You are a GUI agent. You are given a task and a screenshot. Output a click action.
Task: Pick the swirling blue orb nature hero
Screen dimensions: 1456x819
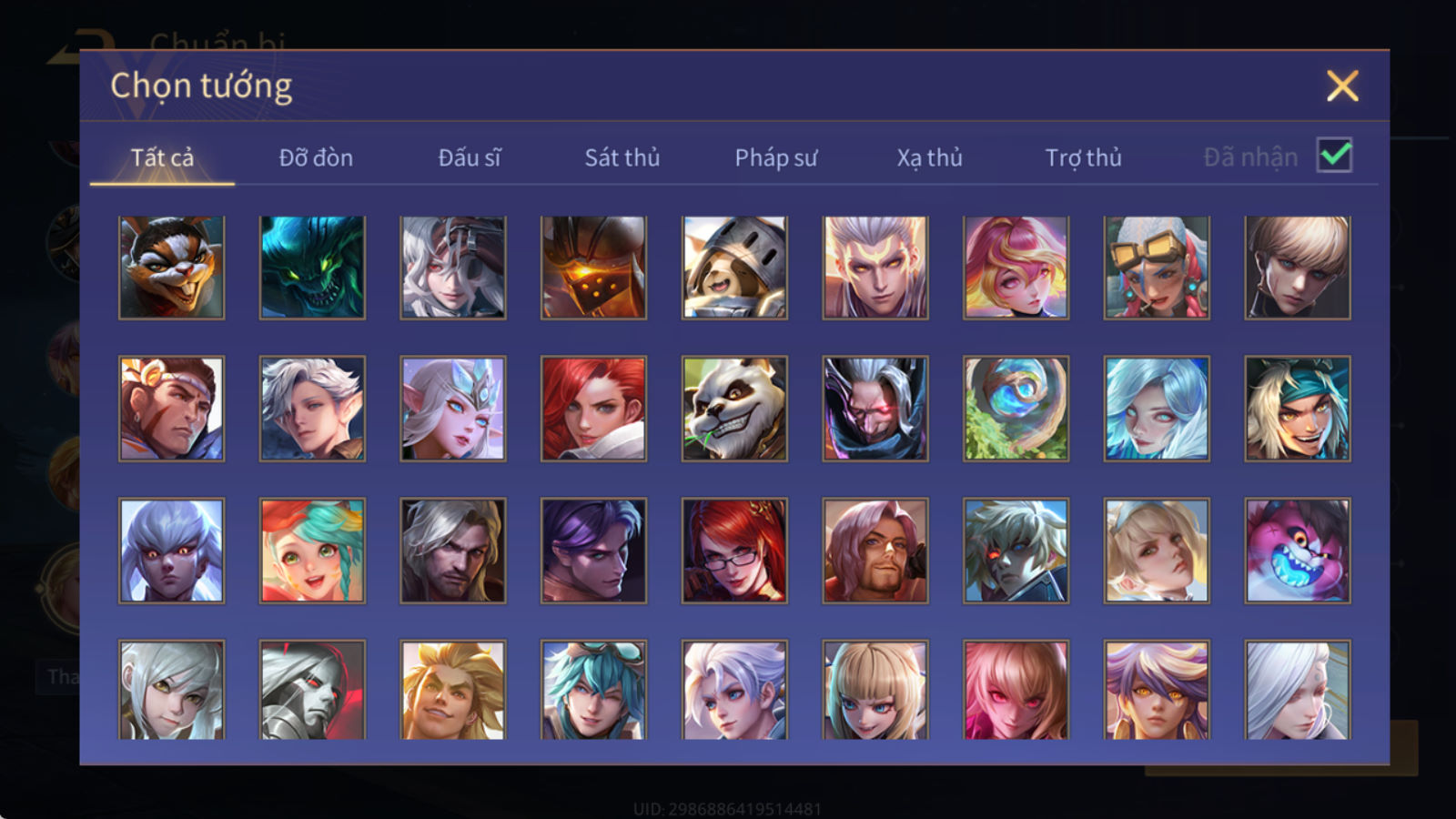[1016, 409]
